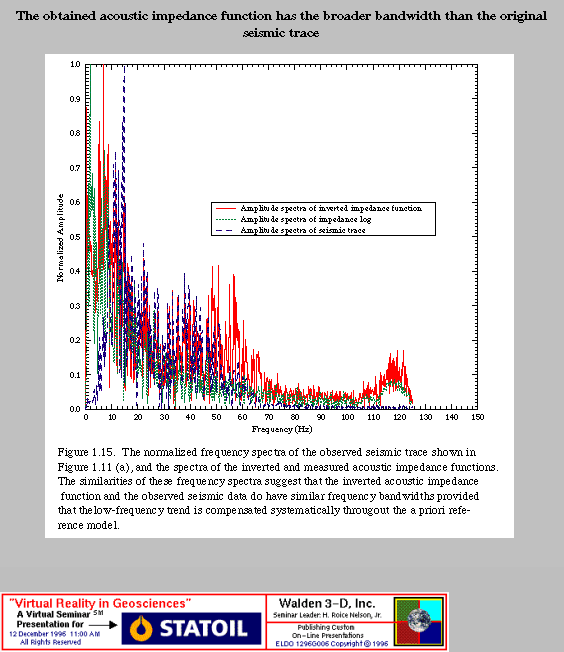The width and height of the screenshot is (564, 652).
Task: Click the Figure 1.15 caption text
Action: 278,489
